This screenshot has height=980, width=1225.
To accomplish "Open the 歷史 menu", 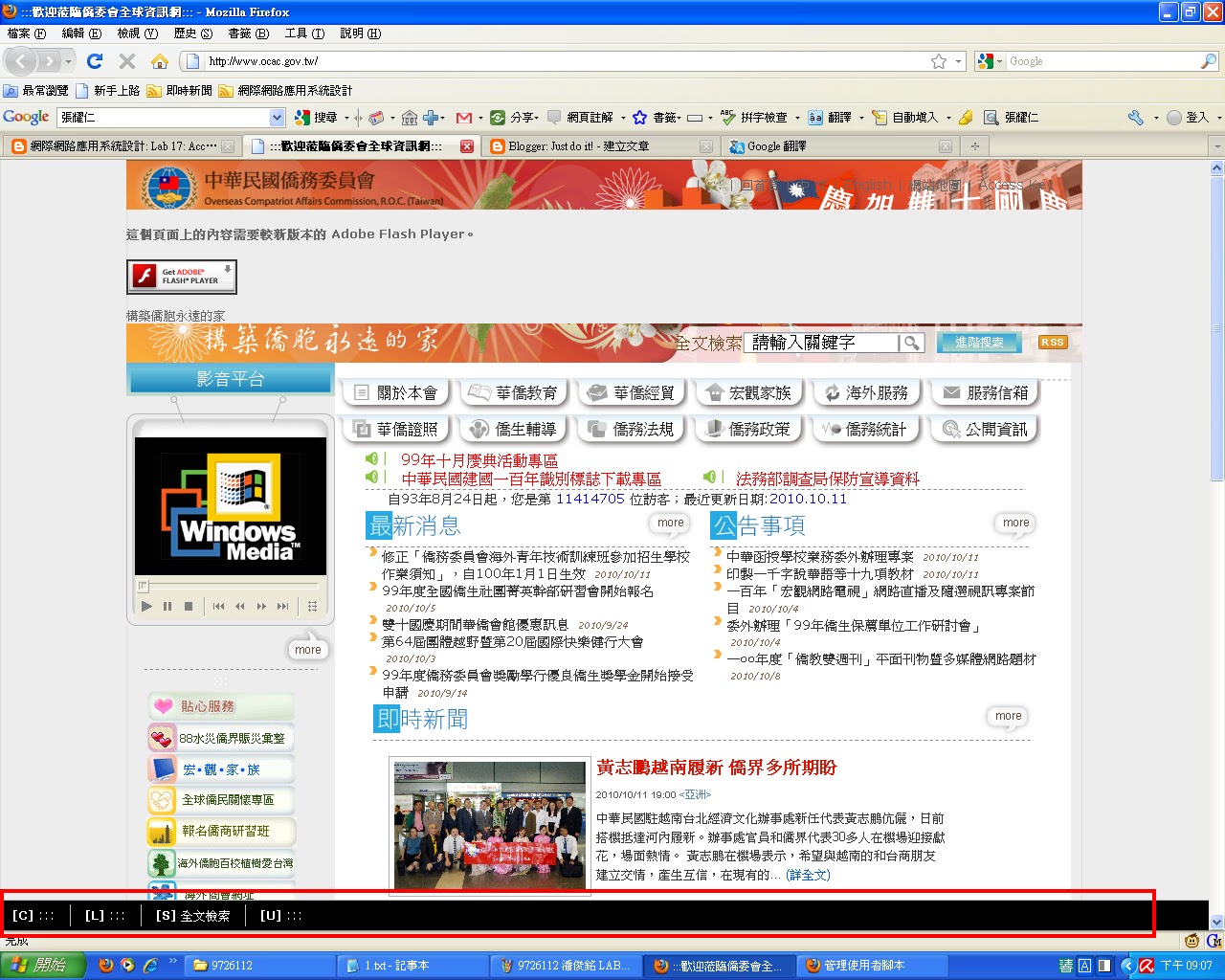I will pyautogui.click(x=192, y=33).
